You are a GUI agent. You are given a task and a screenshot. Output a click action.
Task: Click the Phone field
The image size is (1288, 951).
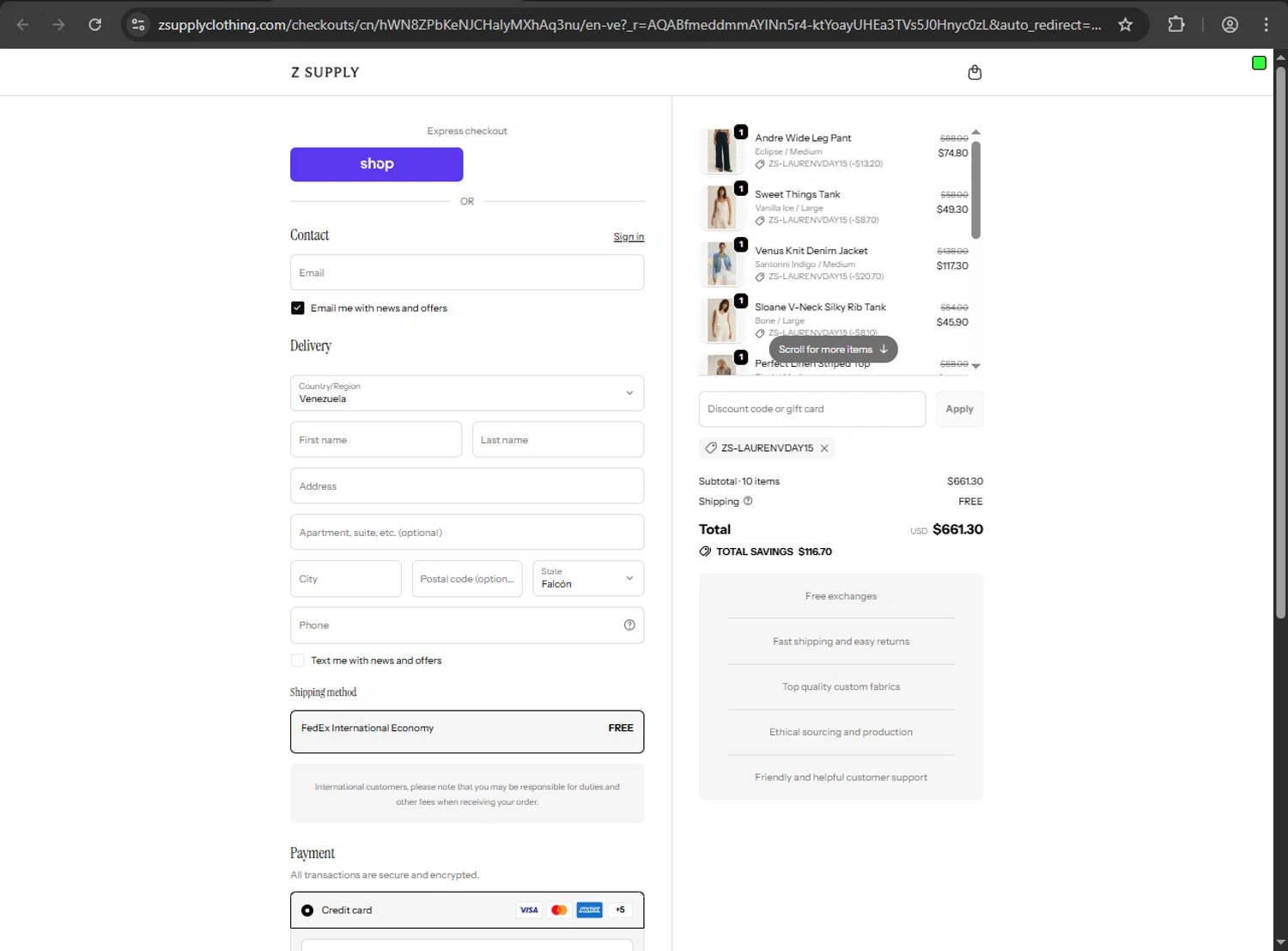467,625
